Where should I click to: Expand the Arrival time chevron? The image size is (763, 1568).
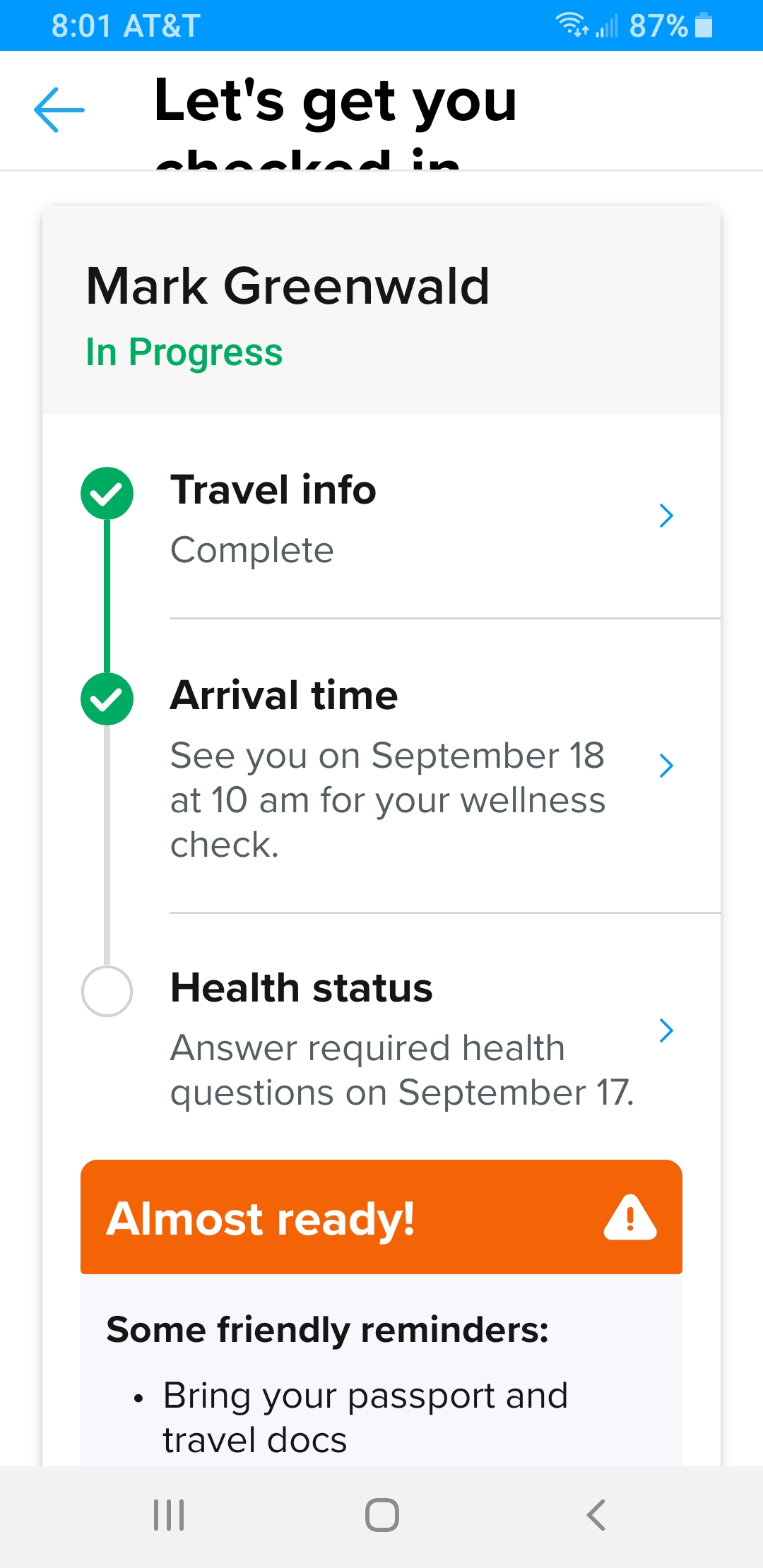(x=666, y=766)
